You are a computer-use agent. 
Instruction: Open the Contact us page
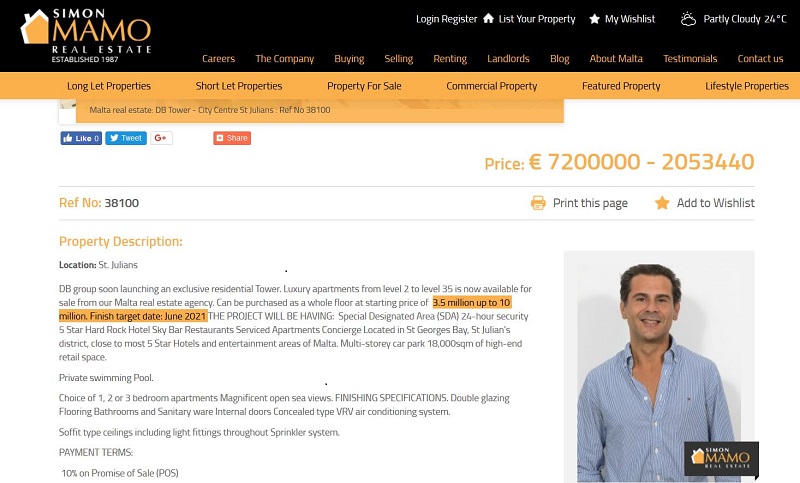tap(760, 59)
